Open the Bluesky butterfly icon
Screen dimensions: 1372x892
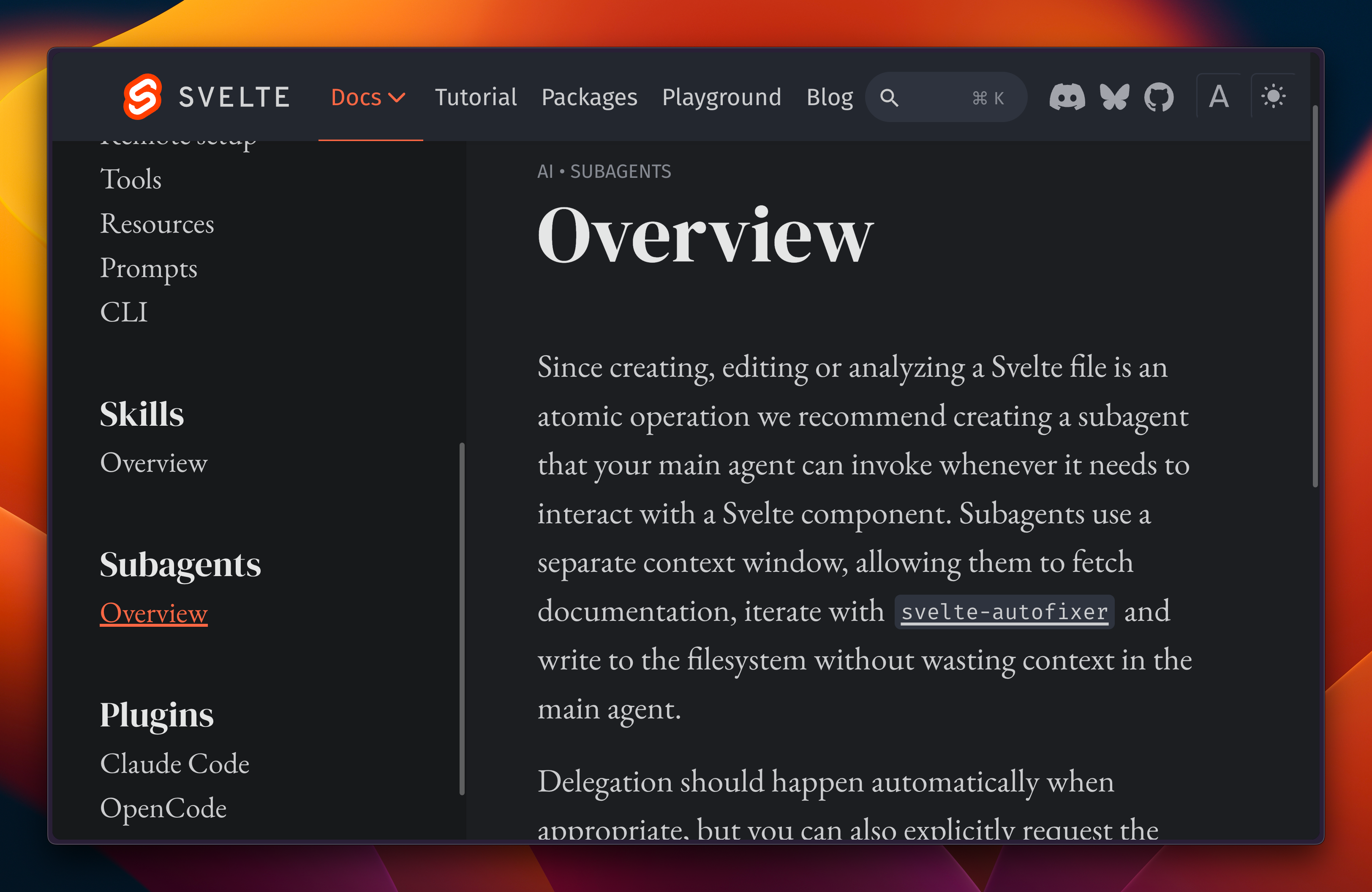(x=1114, y=97)
